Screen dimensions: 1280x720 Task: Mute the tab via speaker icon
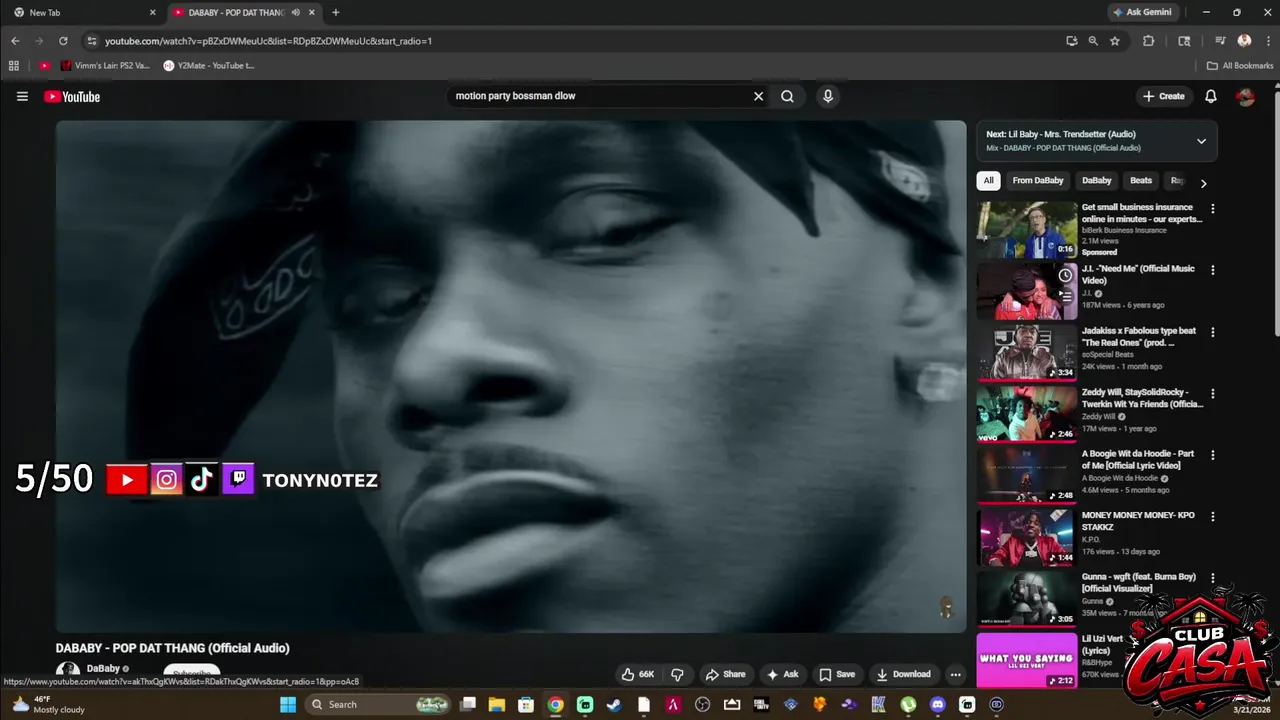295,12
